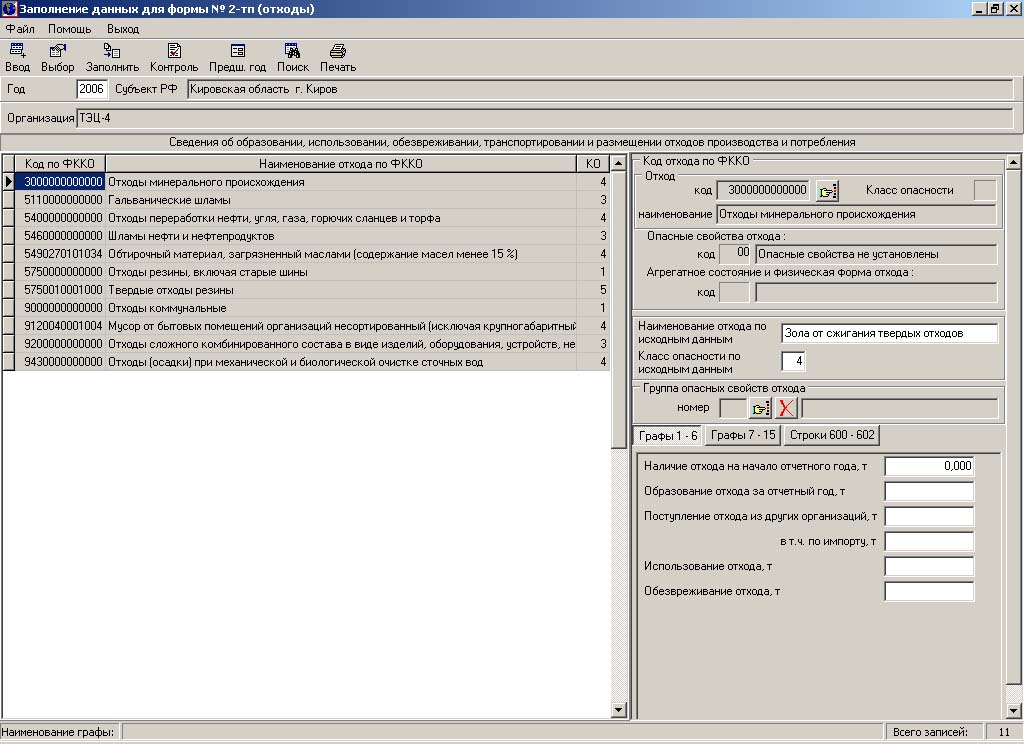Switch to Графы 7 - 15 tab
Image resolution: width=1024 pixels, height=744 pixels.
[742, 435]
